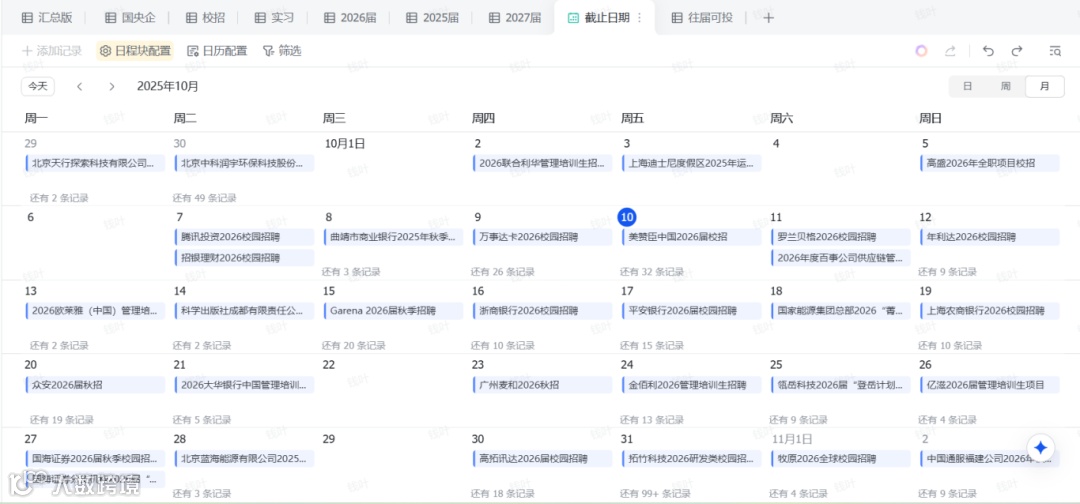Switch to the 校招 tab
1080x504 pixels.
tap(207, 18)
